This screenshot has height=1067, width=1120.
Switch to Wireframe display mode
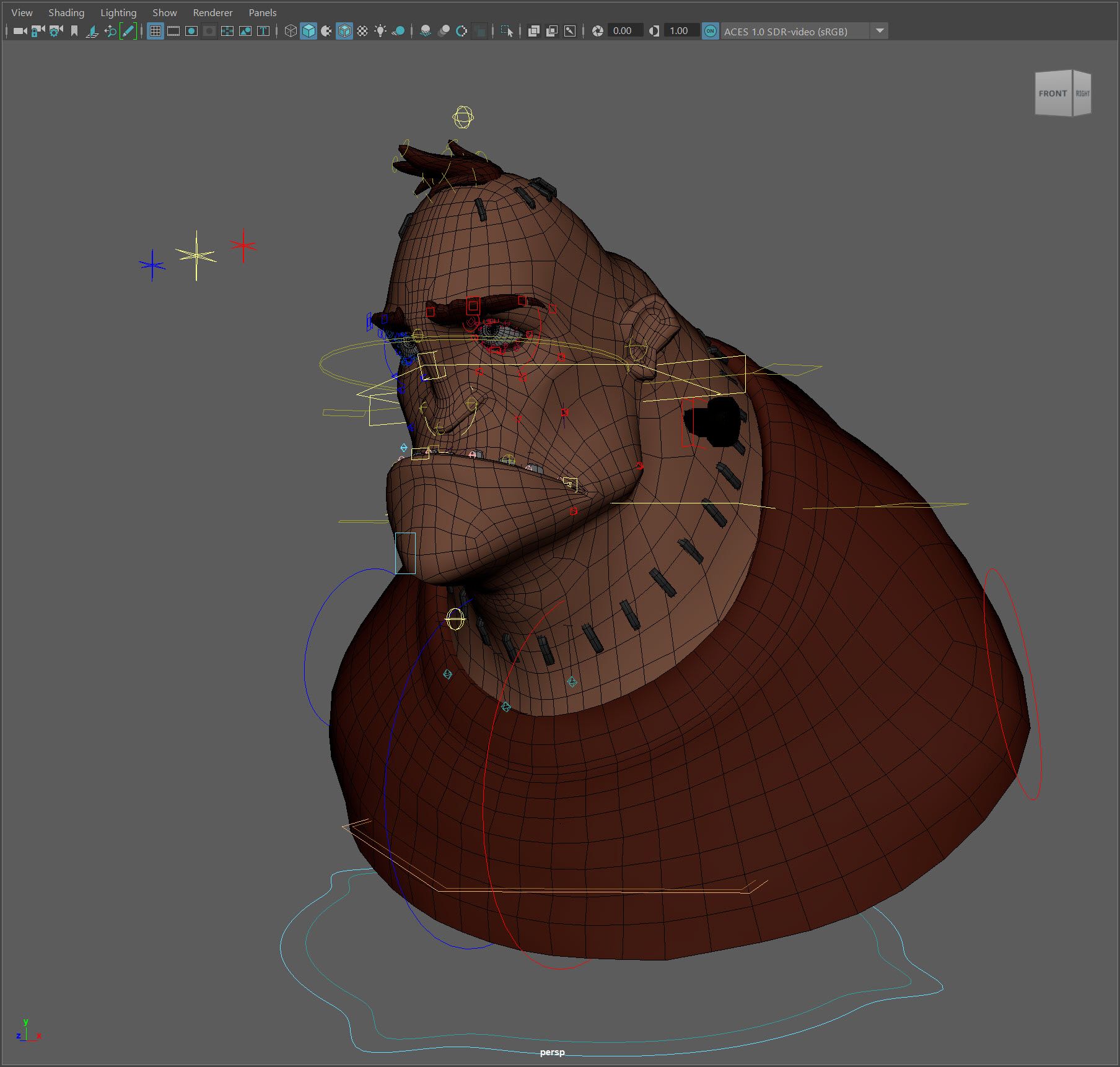pyautogui.click(x=291, y=31)
